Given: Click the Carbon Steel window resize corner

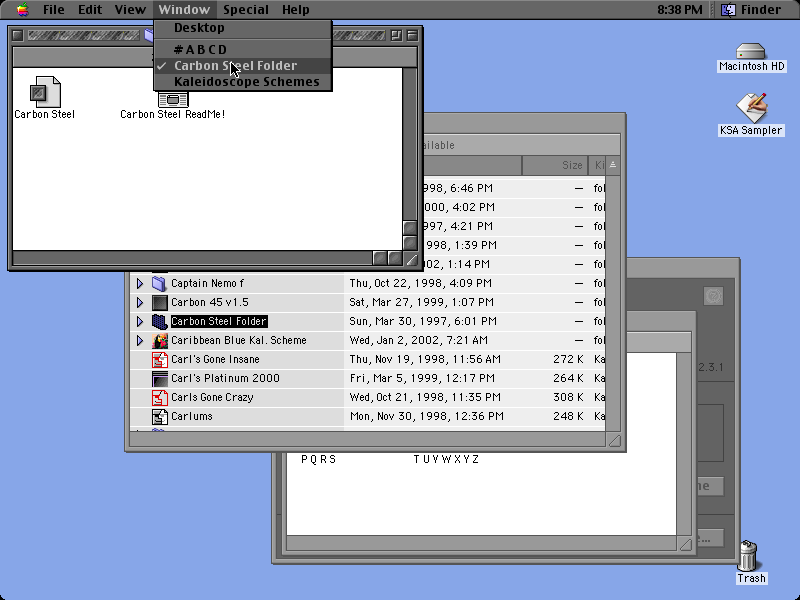Looking at the screenshot, I should pos(411,259).
